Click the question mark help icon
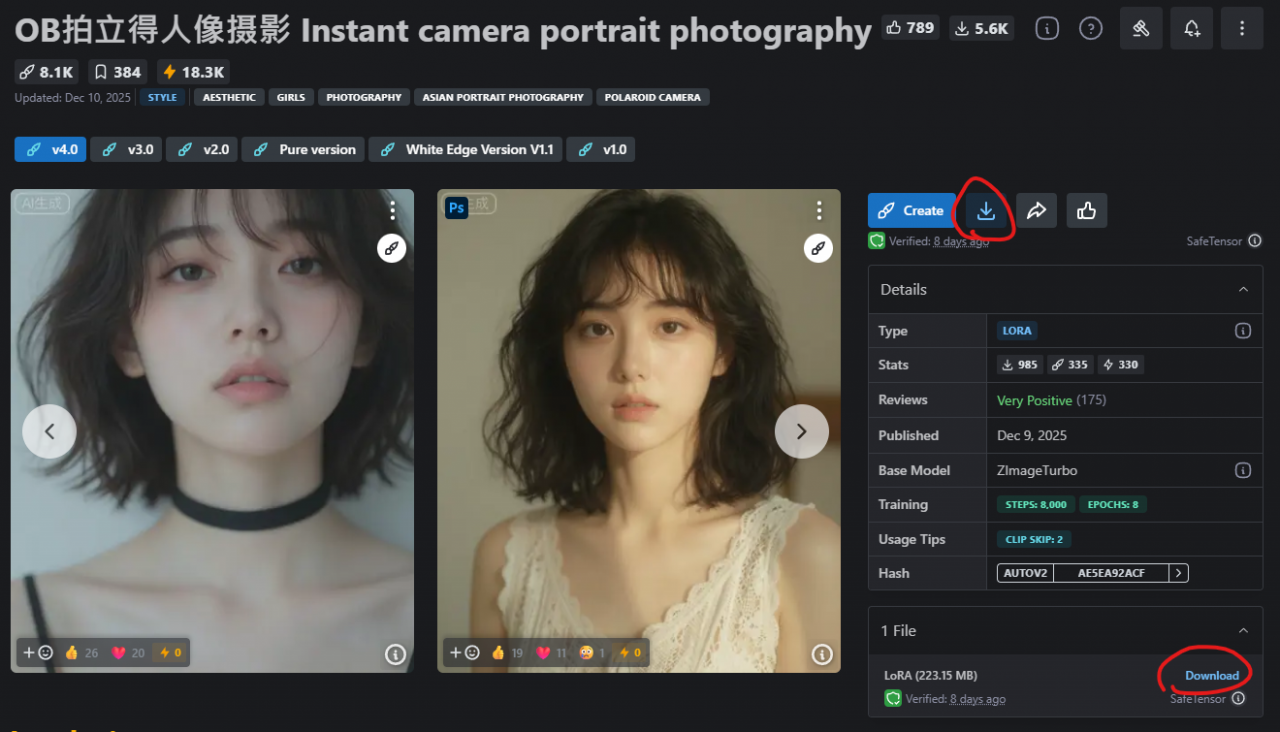Viewport: 1280px width, 732px height. tap(1091, 28)
